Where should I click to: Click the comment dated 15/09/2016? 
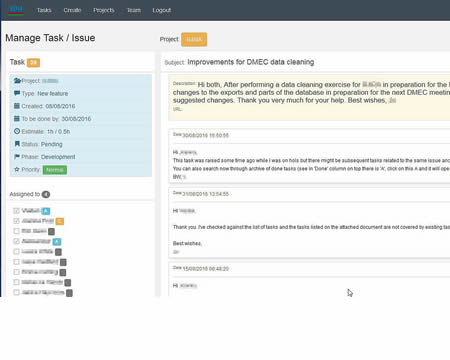tap(309, 279)
